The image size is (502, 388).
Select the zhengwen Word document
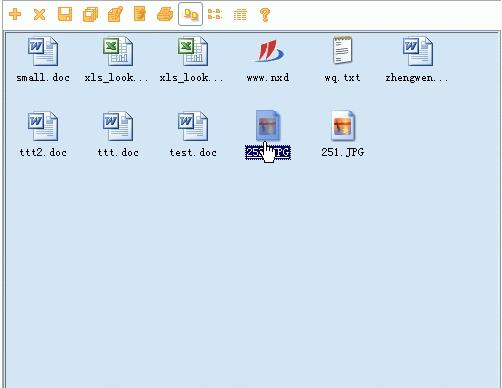coord(417,60)
